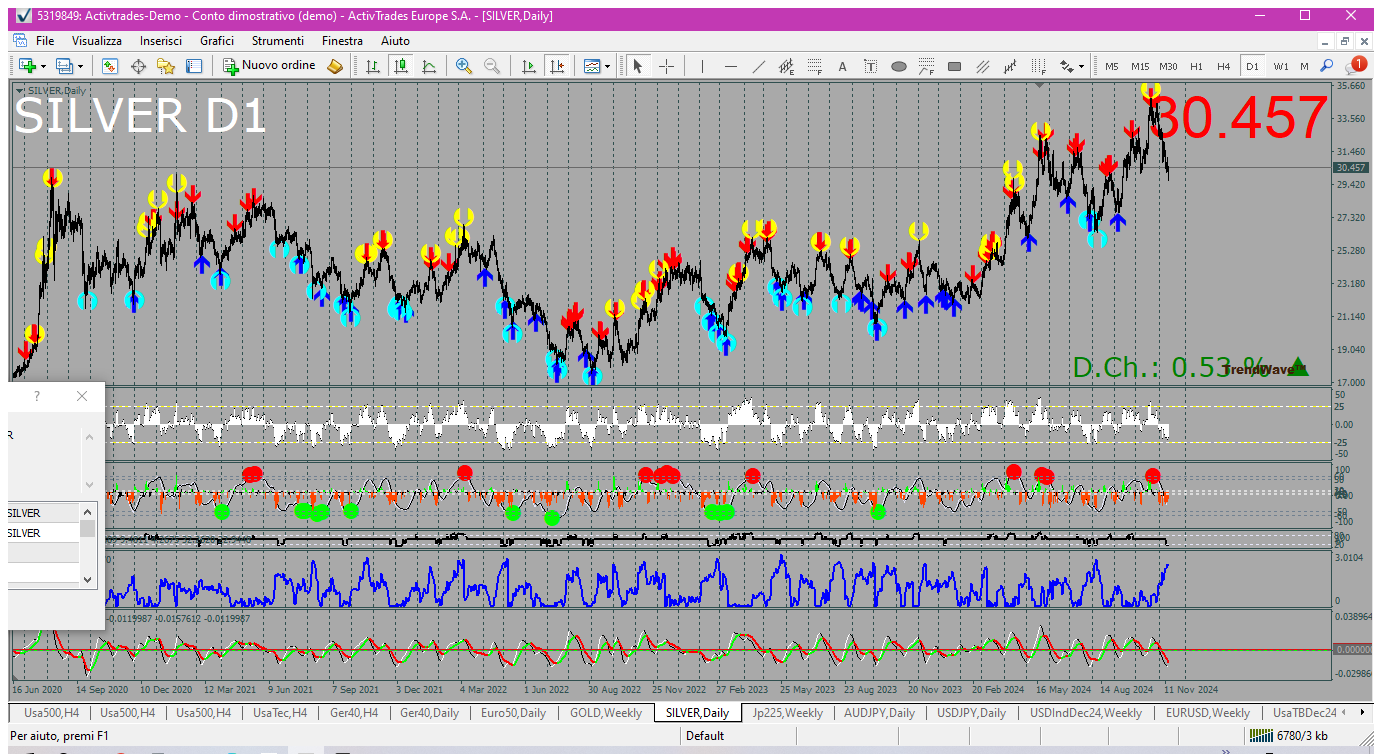Toggle candlestick chart mode
1382x754 pixels.
pyautogui.click(x=401, y=66)
